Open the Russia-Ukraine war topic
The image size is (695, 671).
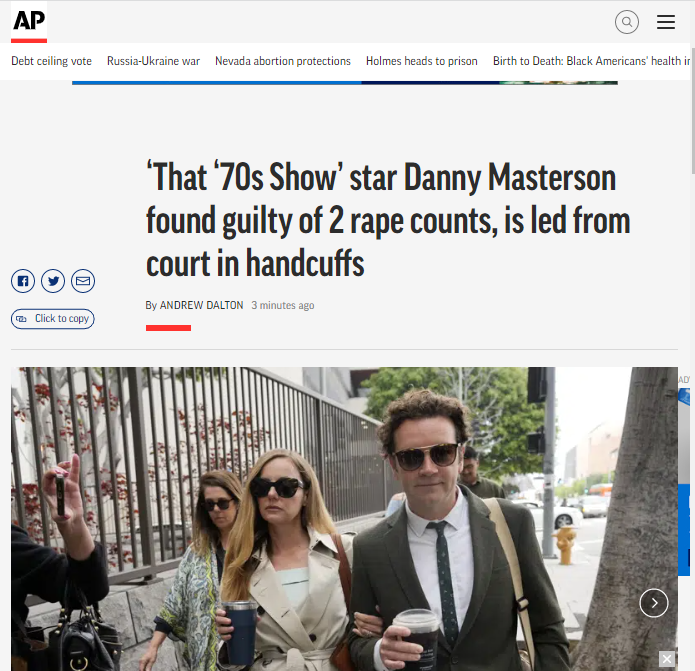coord(153,61)
